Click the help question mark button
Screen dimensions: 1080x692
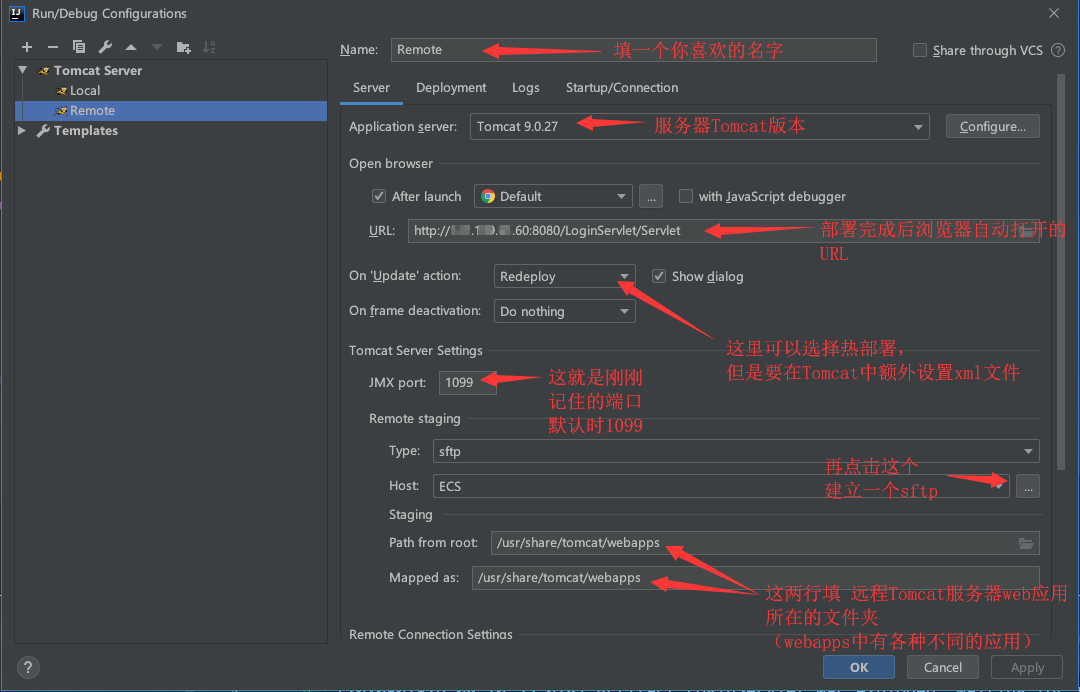[28, 667]
